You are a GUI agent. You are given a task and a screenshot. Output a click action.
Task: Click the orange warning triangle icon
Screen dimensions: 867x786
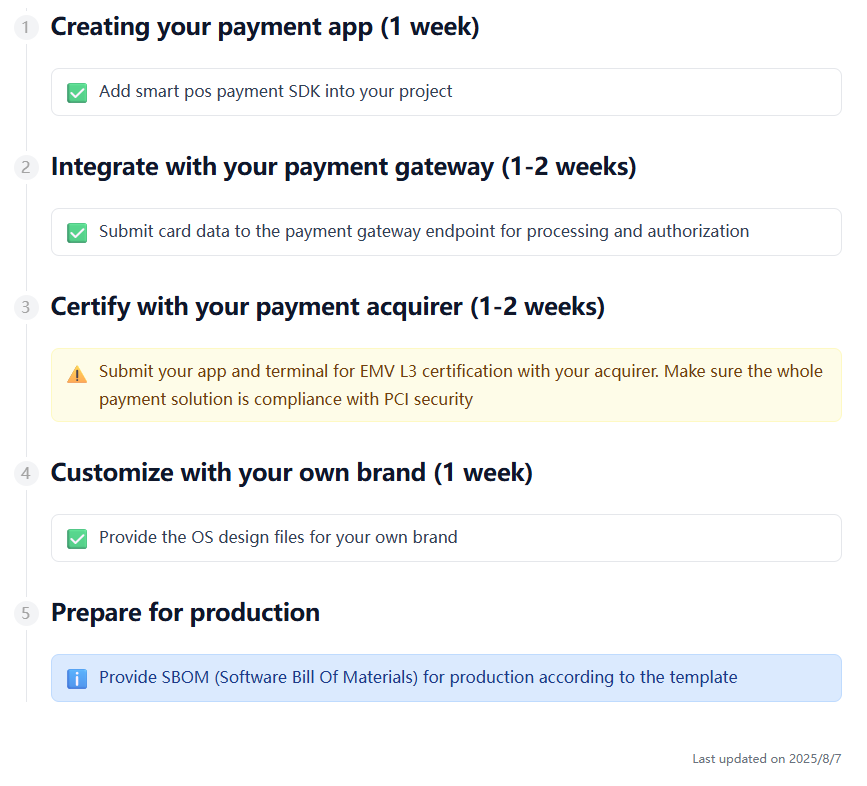tap(77, 375)
